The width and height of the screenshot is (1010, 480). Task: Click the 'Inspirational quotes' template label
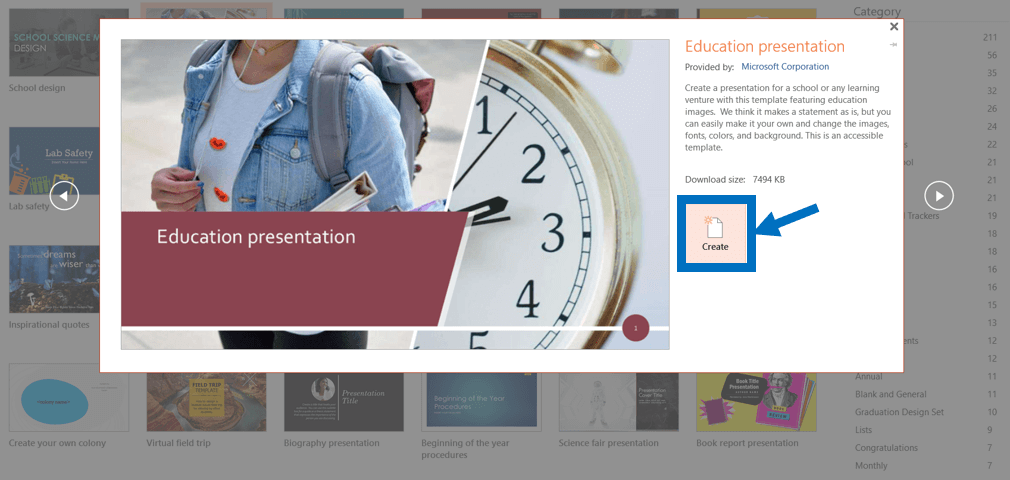coord(49,325)
